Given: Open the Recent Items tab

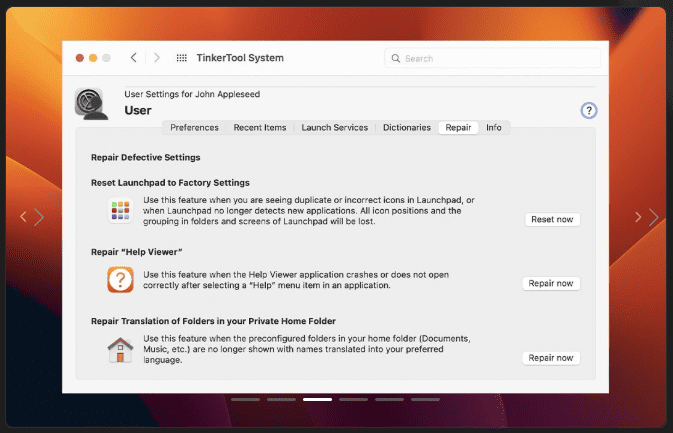Looking at the screenshot, I should 260,127.
